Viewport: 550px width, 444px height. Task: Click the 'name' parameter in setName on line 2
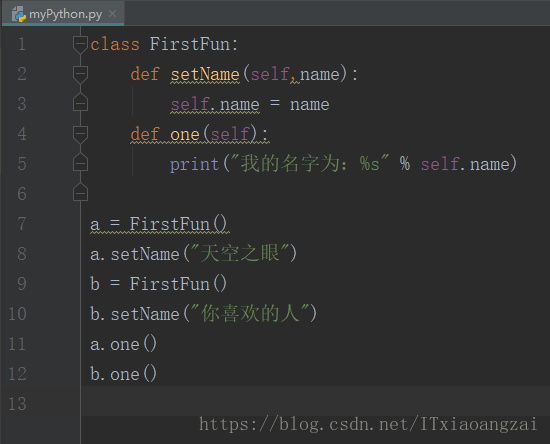(320, 75)
